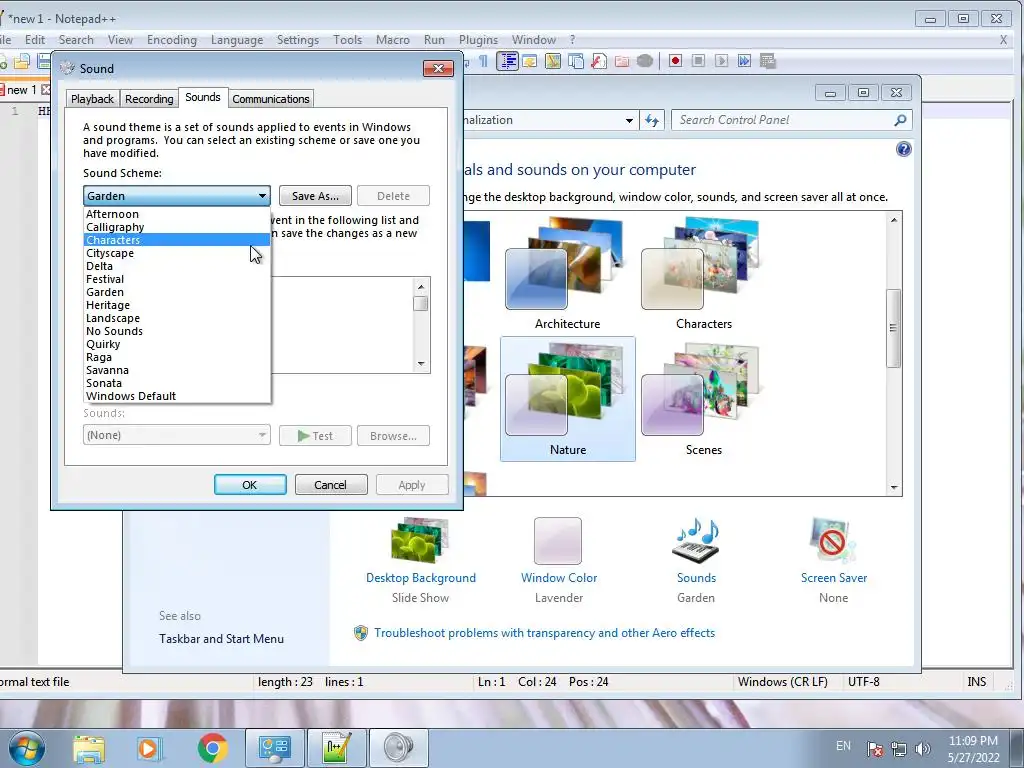Open Troubleshoot transparency and Aero effects link
The height and width of the screenshot is (768, 1024).
(544, 633)
